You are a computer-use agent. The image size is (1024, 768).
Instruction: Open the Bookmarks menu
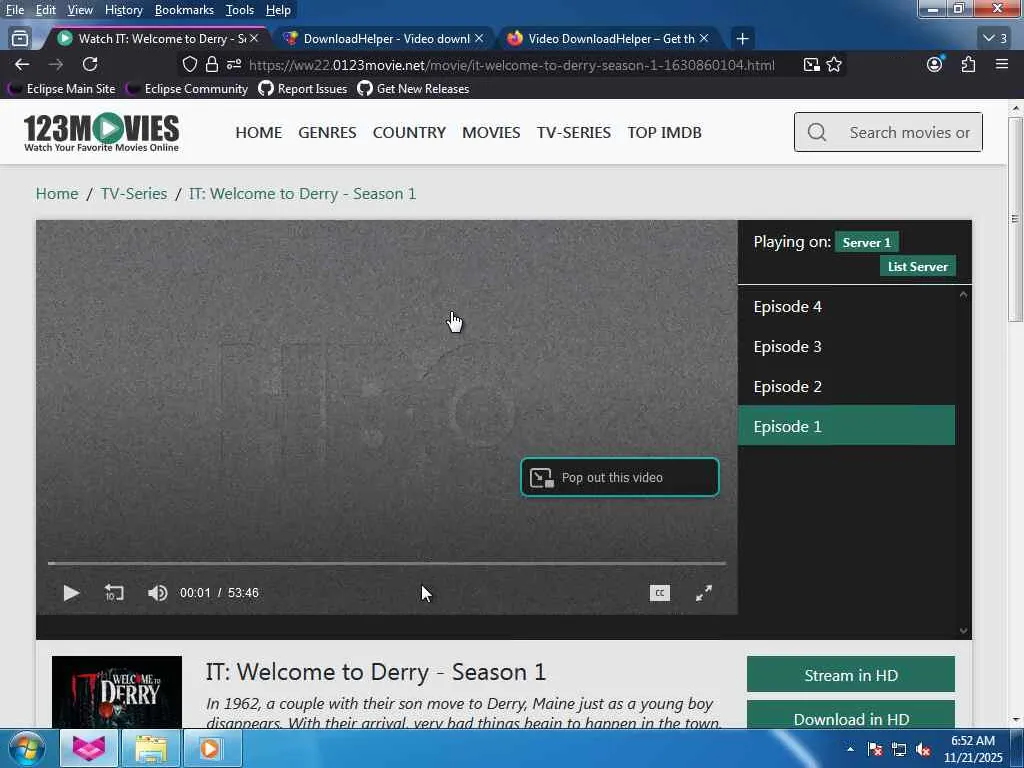point(184,10)
